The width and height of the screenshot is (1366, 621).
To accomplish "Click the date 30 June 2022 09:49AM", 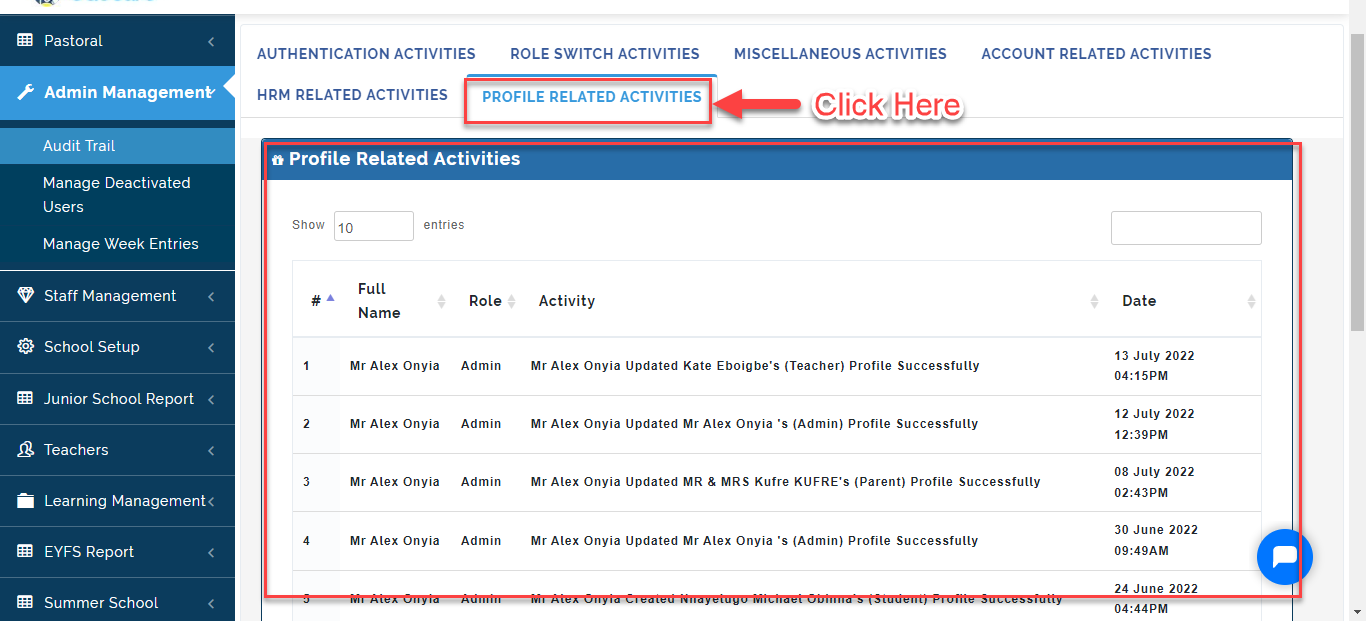I will tap(1156, 541).
